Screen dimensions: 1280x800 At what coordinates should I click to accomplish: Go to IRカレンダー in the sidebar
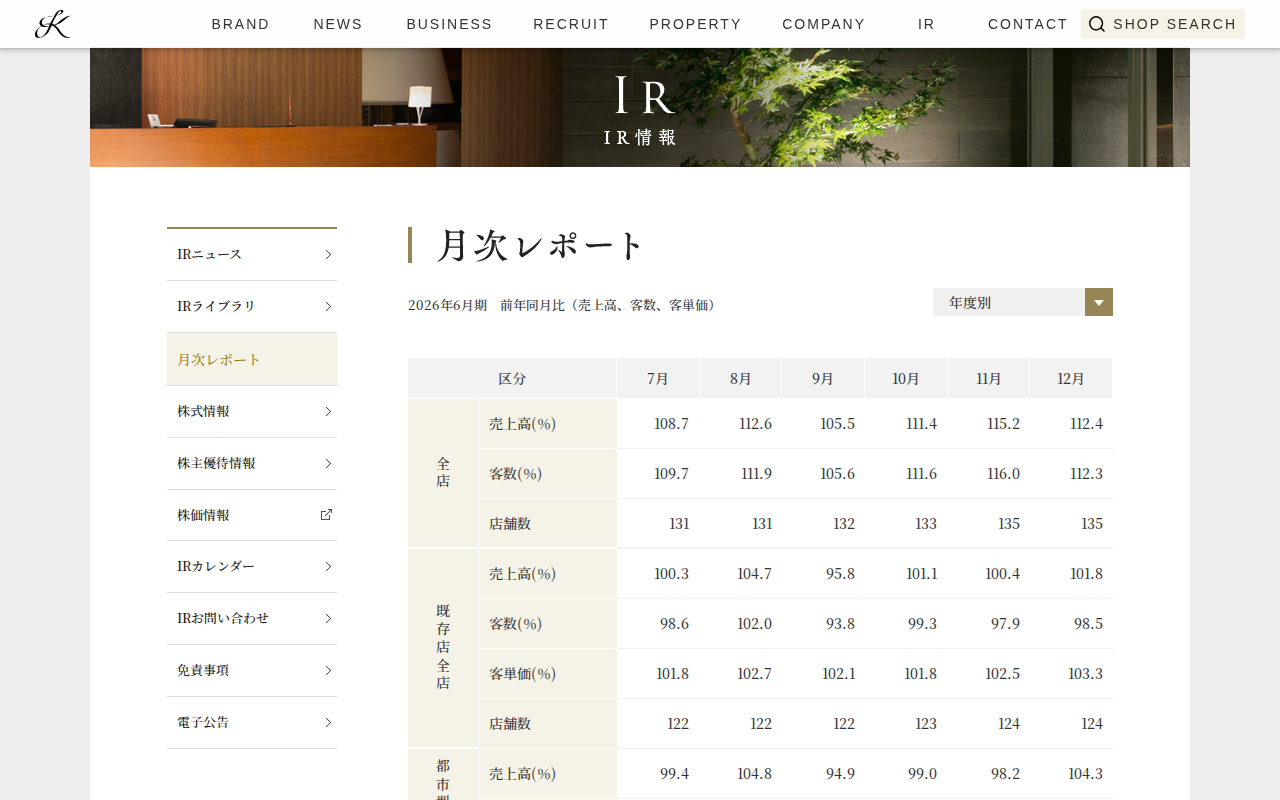252,566
